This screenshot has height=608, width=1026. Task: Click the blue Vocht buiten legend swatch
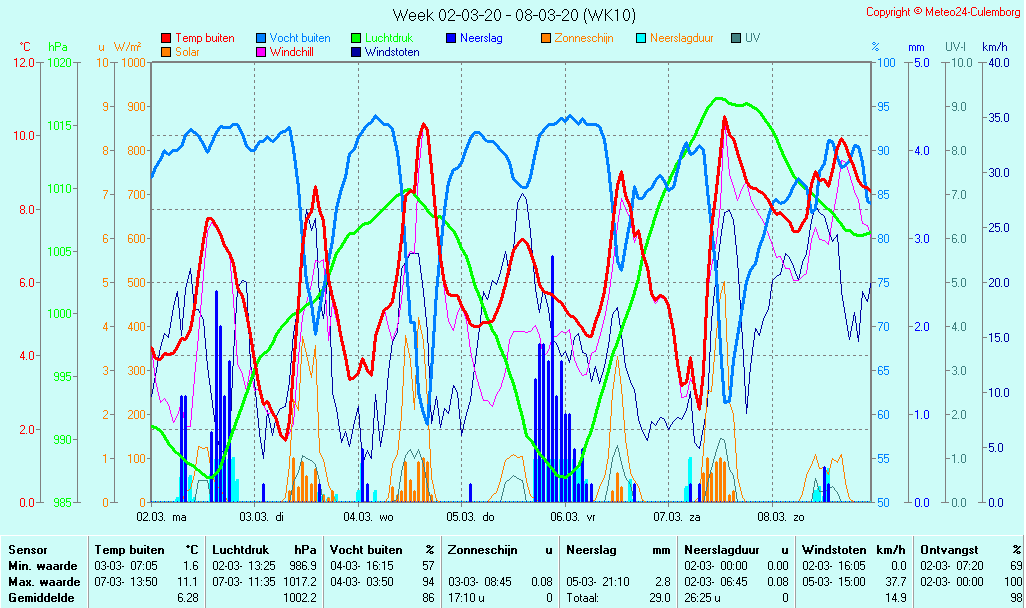point(261,38)
